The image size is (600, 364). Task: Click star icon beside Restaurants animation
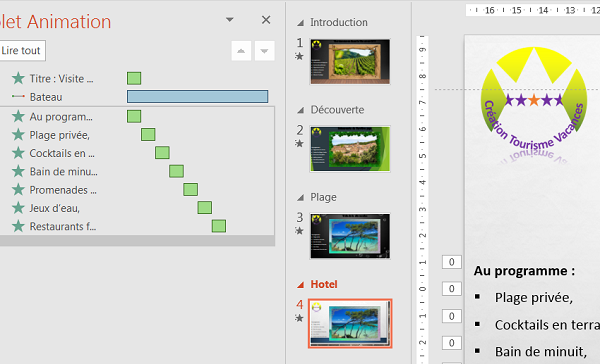pos(18,226)
